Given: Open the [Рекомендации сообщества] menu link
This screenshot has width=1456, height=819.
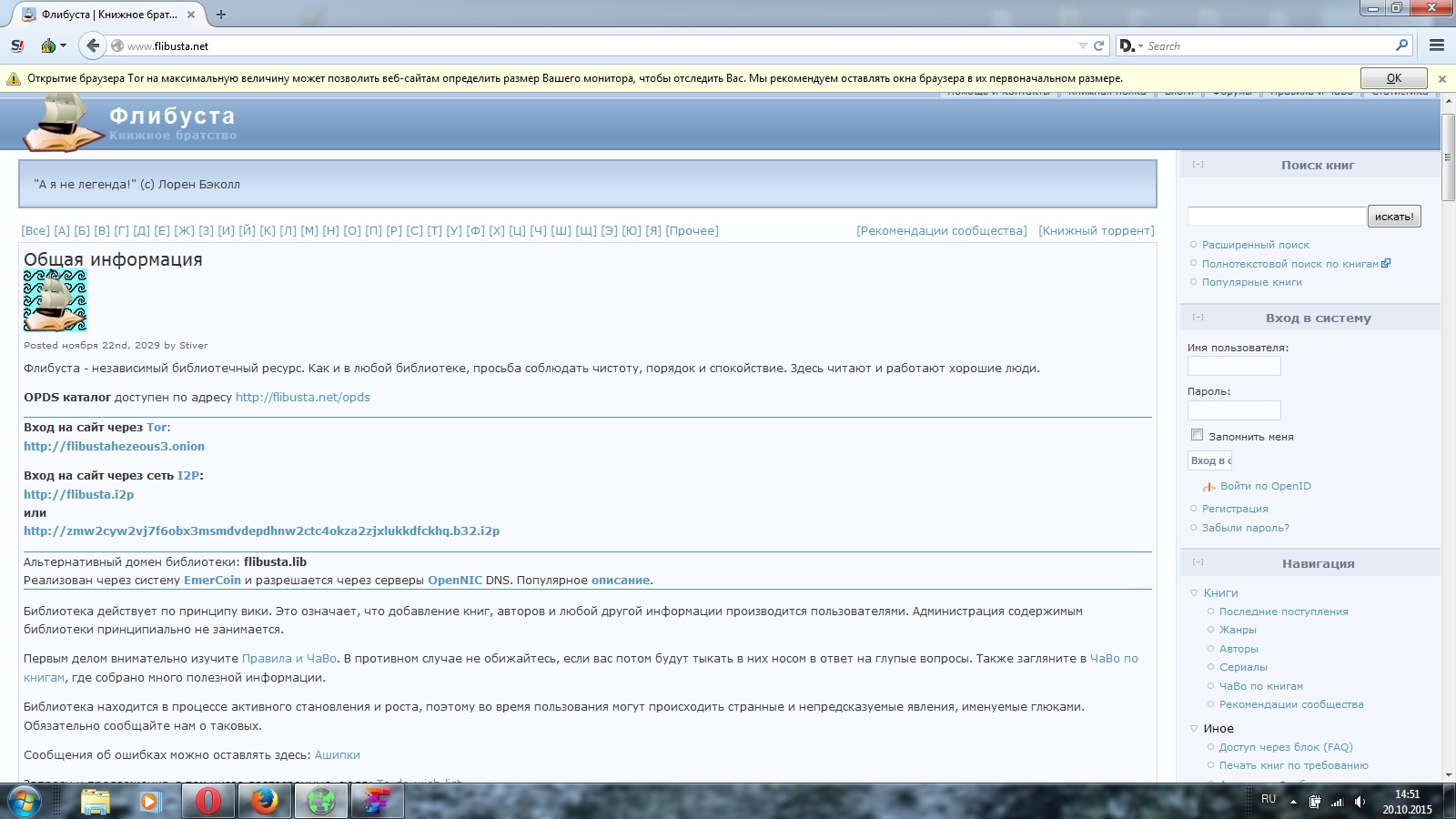Looking at the screenshot, I should tap(941, 231).
